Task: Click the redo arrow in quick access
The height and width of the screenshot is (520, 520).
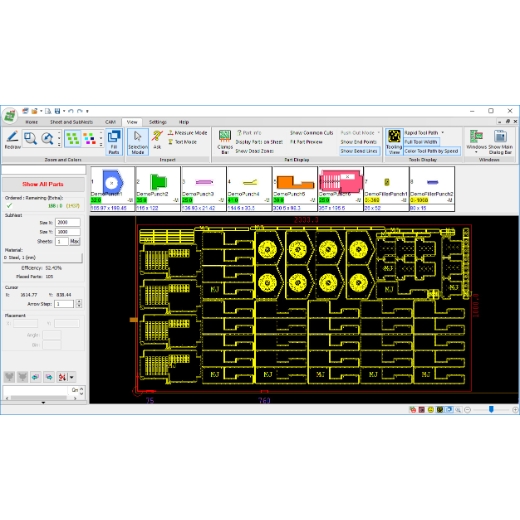Action: tap(80, 111)
